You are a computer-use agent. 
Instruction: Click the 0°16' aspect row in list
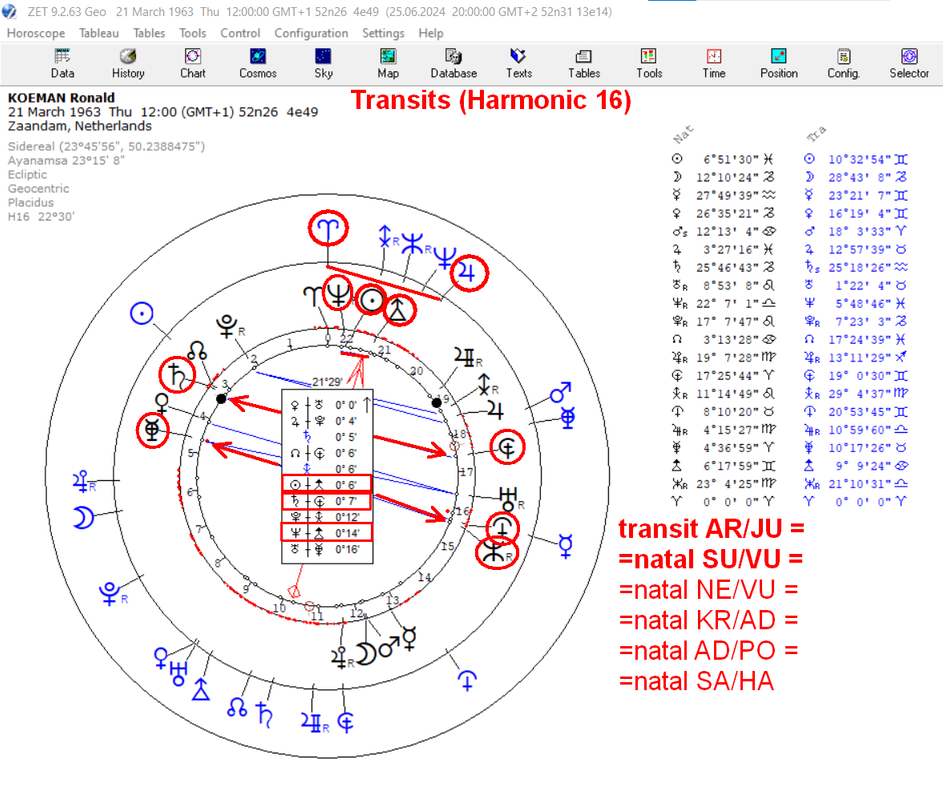click(327, 549)
